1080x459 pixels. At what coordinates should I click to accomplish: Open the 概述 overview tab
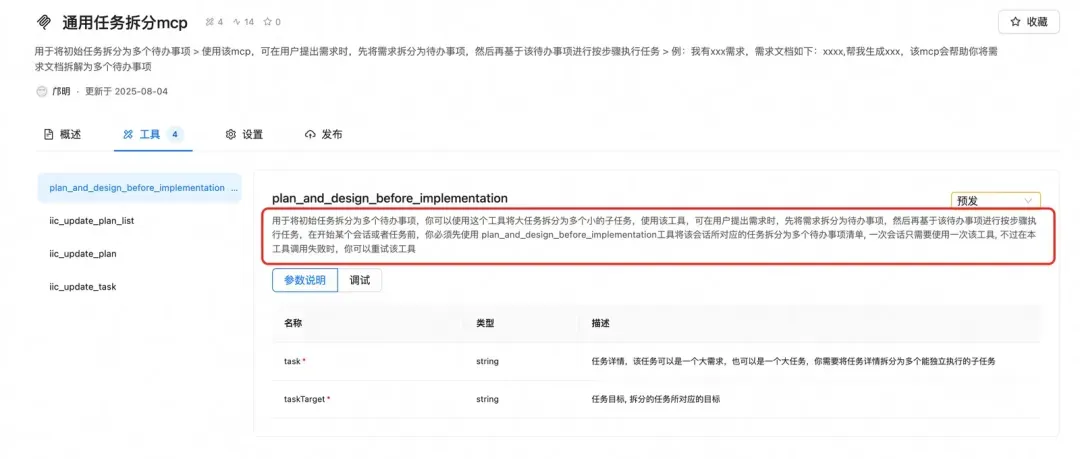click(x=62, y=134)
